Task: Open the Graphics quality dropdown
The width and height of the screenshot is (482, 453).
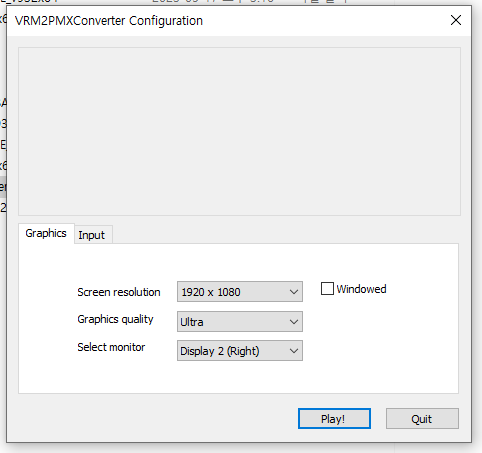Action: pos(240,322)
